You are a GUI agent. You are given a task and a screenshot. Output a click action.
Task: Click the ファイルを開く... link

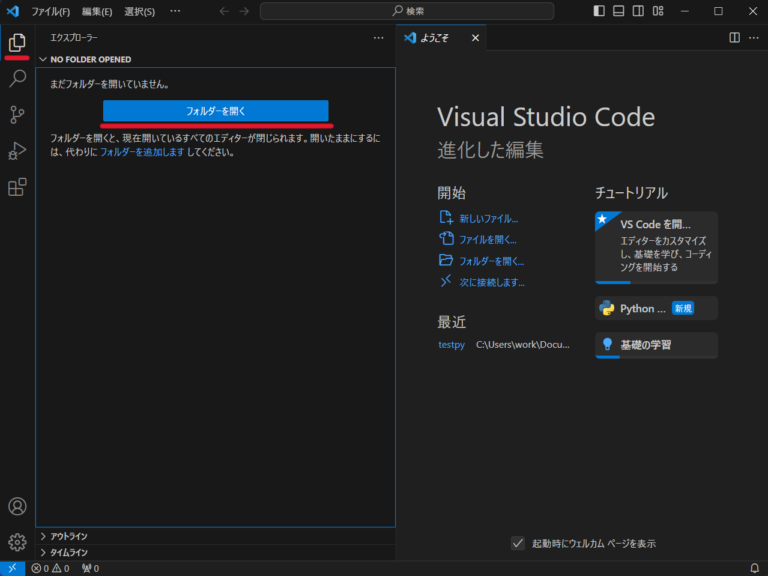(487, 240)
